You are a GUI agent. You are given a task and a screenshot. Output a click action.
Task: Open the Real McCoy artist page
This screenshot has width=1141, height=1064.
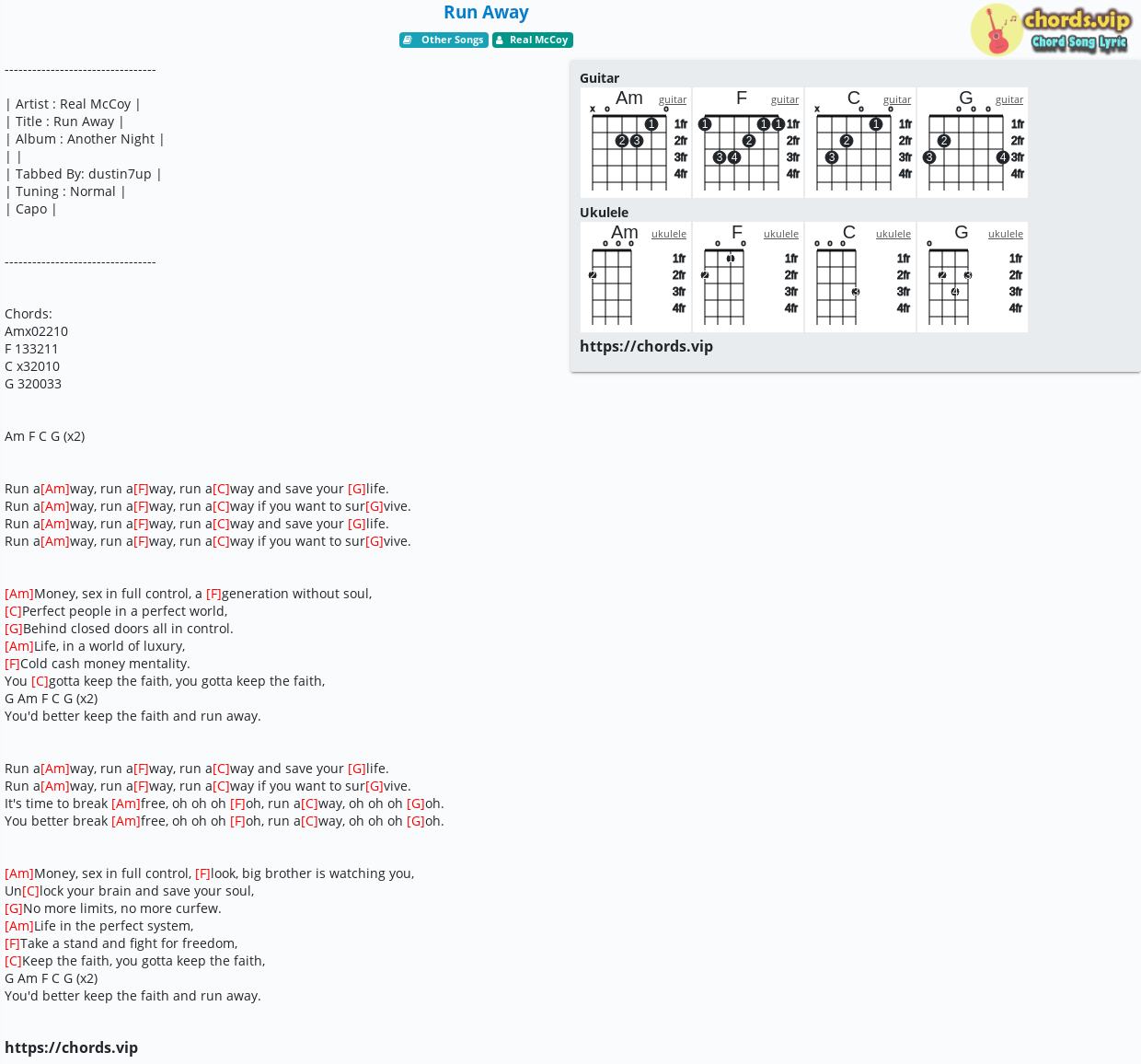(x=533, y=40)
